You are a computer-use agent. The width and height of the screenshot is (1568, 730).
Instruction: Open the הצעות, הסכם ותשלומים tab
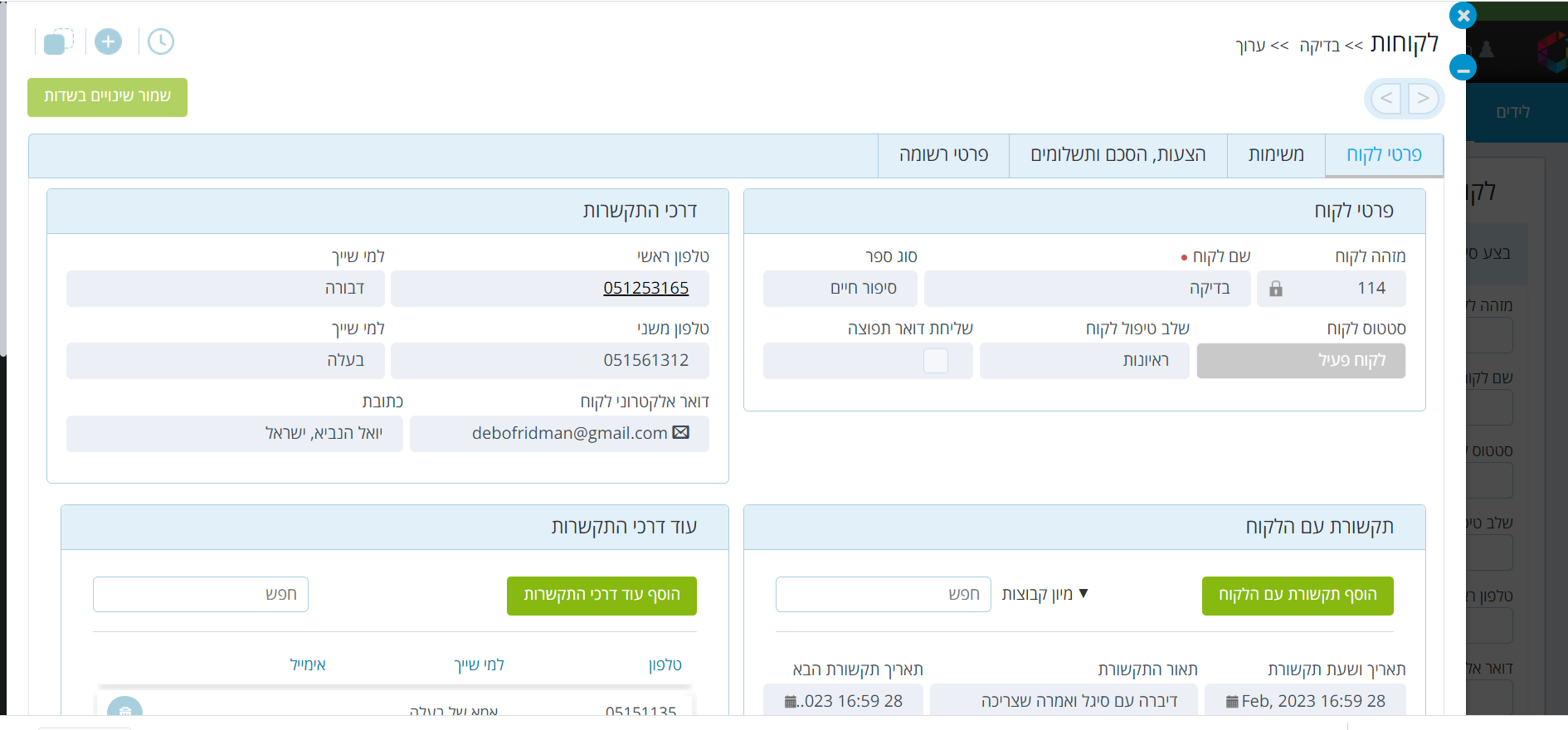pos(1118,155)
